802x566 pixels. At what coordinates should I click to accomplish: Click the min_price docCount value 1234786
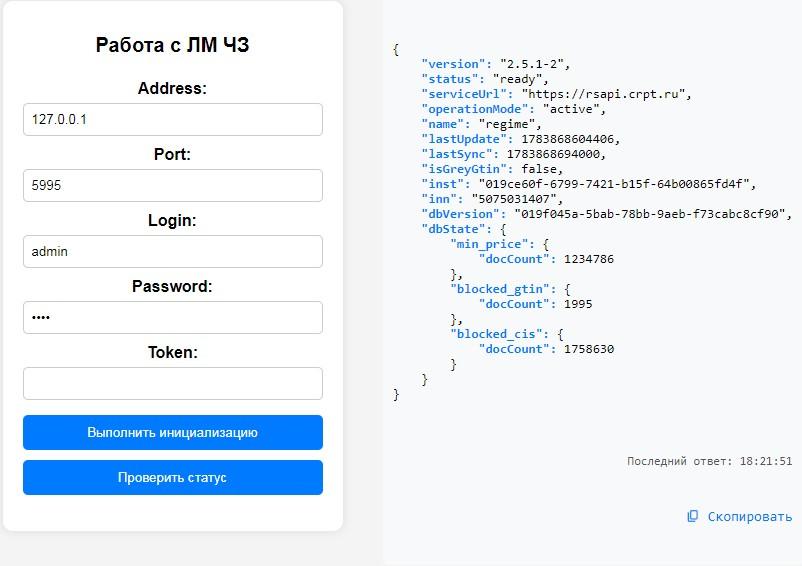coord(589,259)
